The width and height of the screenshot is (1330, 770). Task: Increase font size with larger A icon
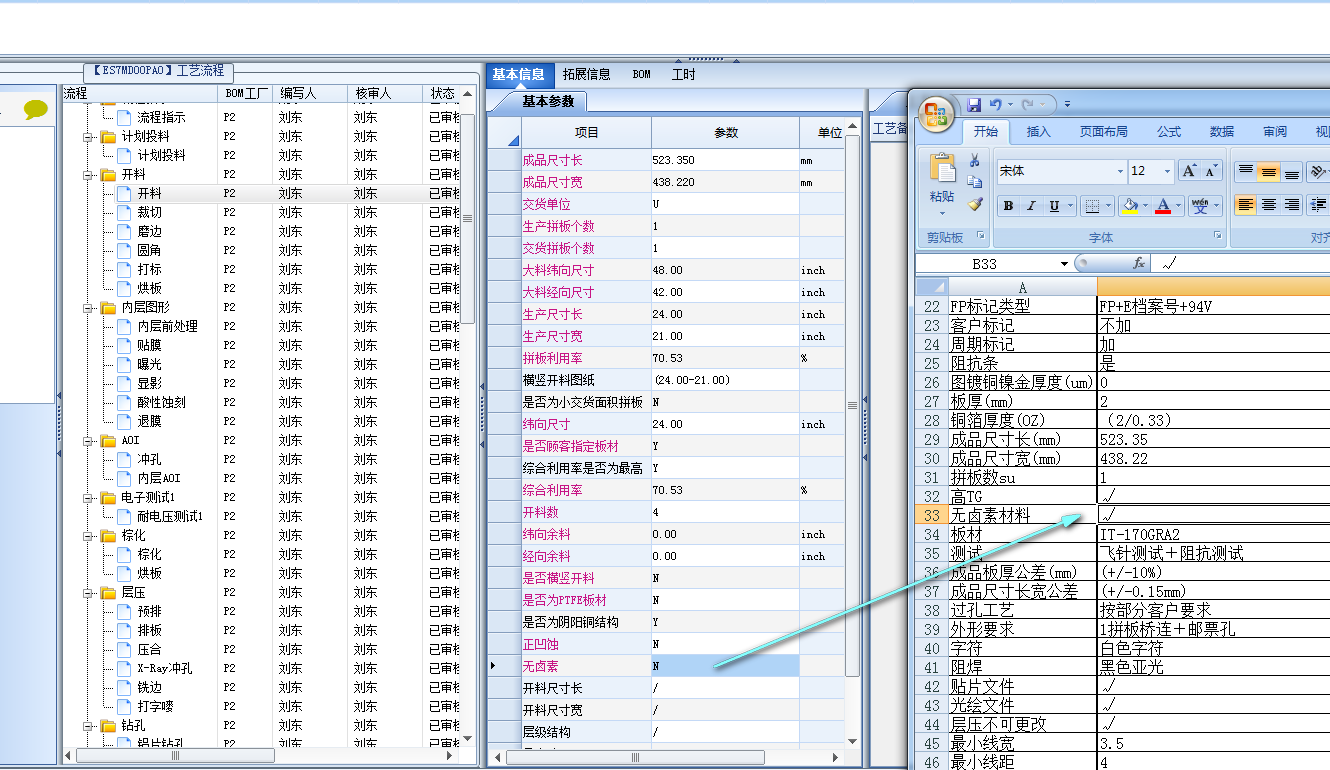(1189, 171)
